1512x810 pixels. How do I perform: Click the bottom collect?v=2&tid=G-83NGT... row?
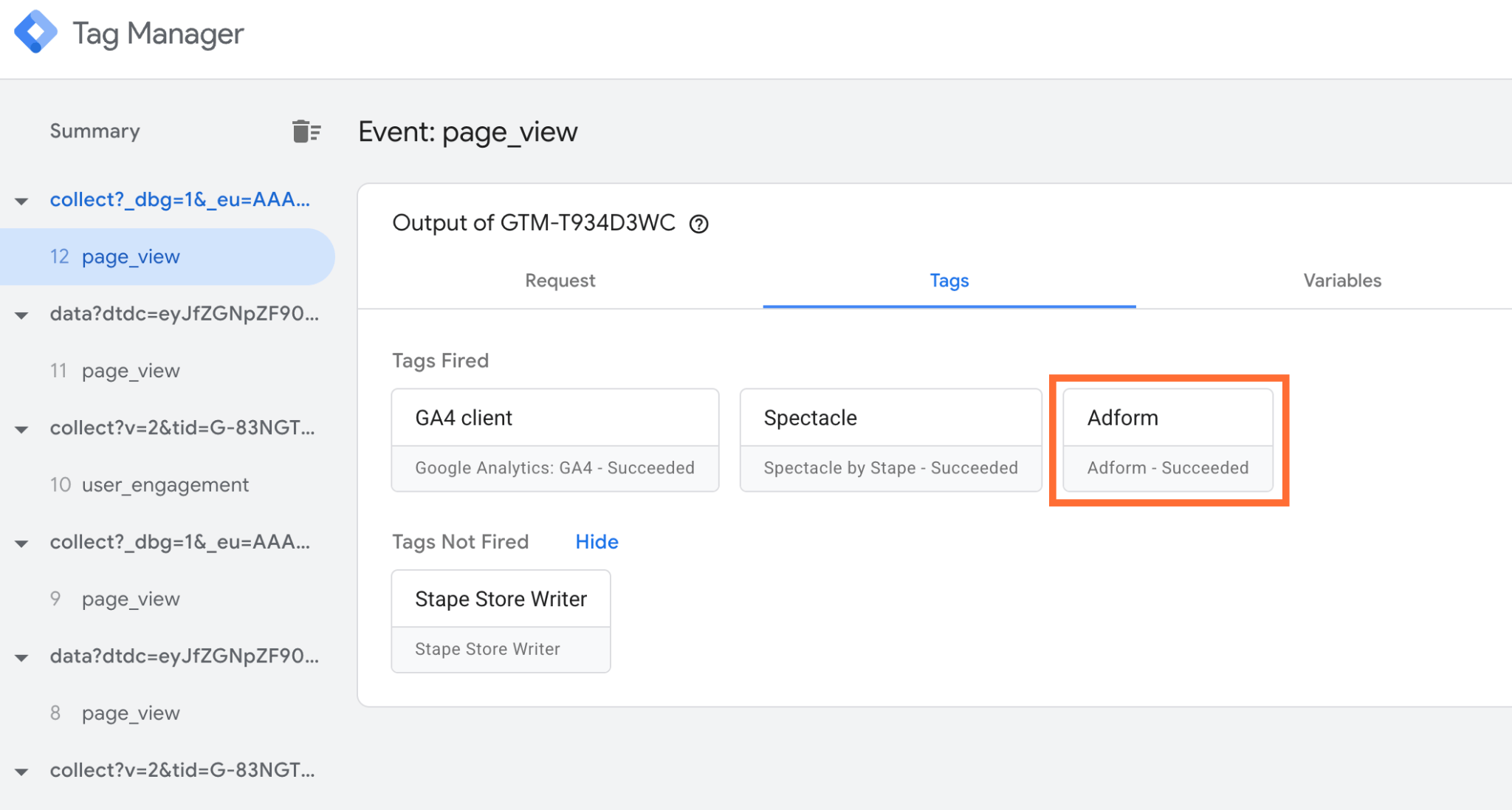(182, 770)
